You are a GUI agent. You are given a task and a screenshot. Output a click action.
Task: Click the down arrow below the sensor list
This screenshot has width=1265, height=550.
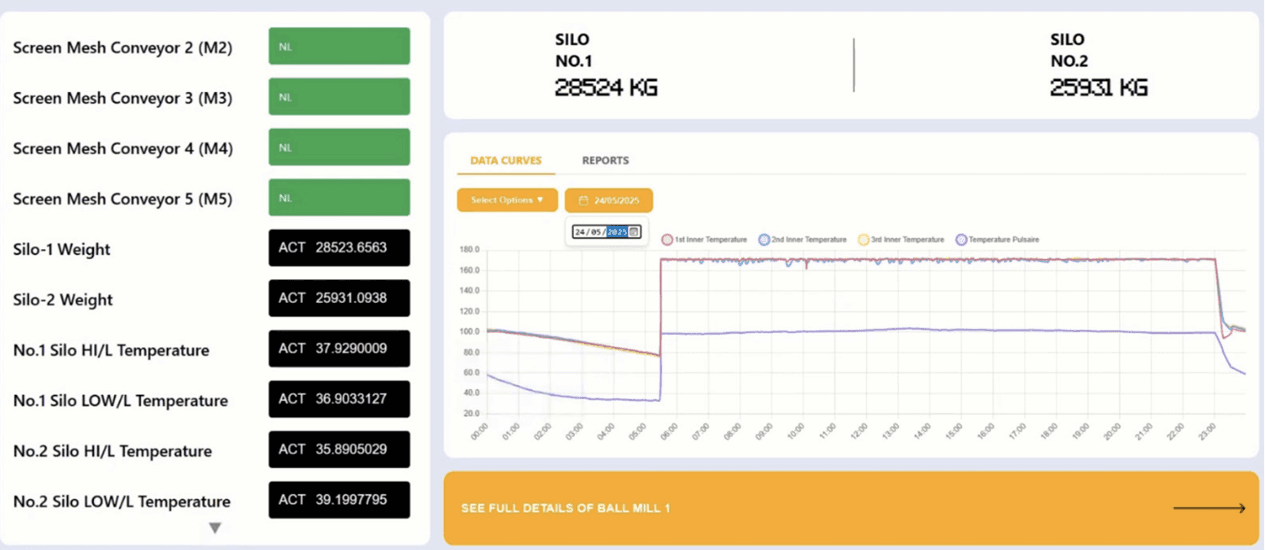pyautogui.click(x=214, y=528)
